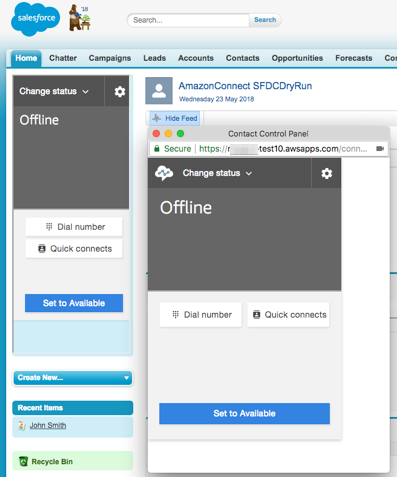Open softphone settings gear in sidebar
Screen dimensions: 397x477
coord(120,91)
